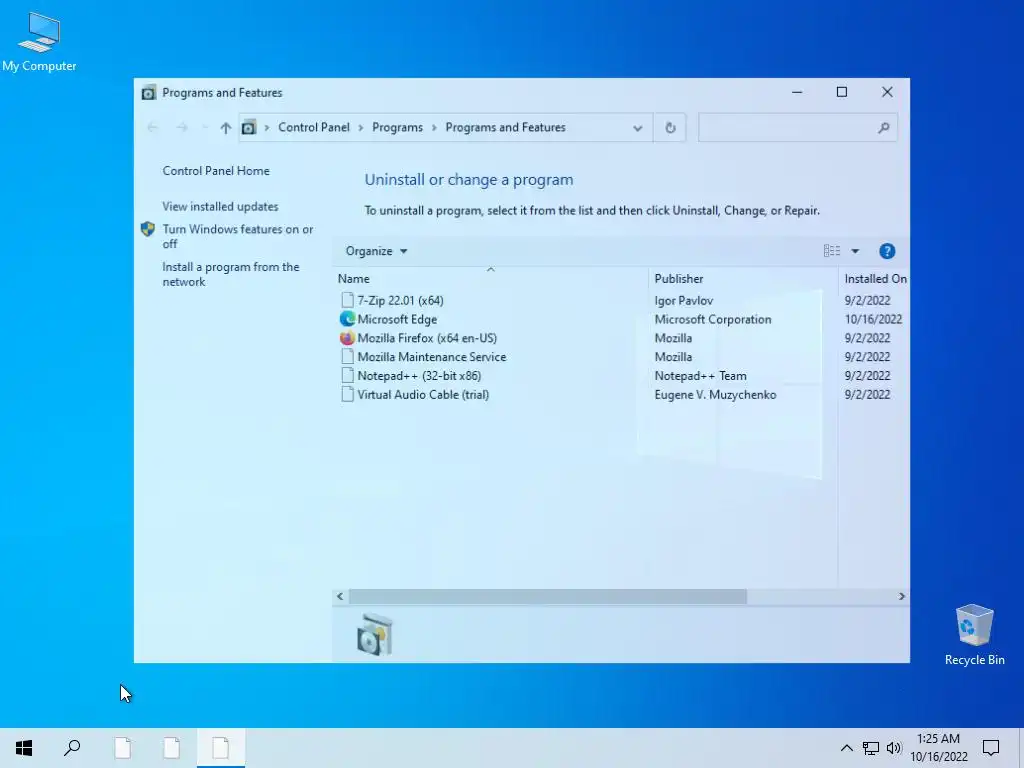Click the Mozilla Maintenance Service file icon
The height and width of the screenshot is (768, 1024).
tap(347, 357)
